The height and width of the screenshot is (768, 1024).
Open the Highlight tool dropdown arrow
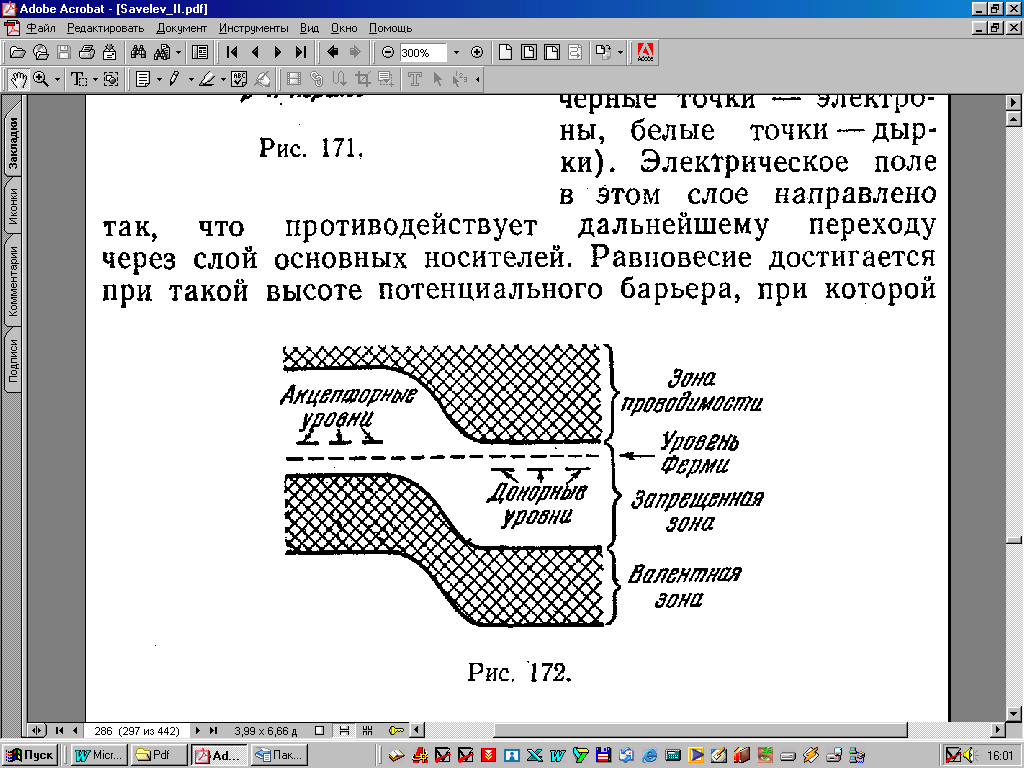pos(223,80)
